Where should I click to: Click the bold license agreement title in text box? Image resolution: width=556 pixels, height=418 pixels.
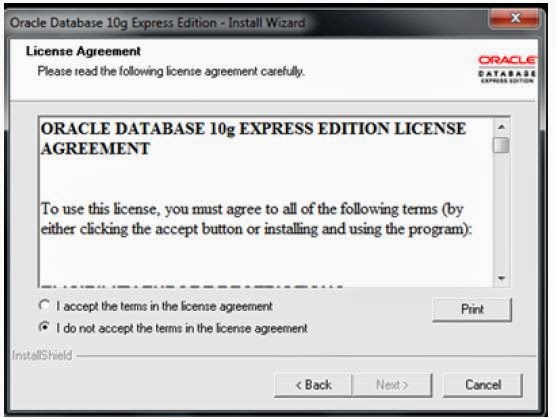(253, 138)
